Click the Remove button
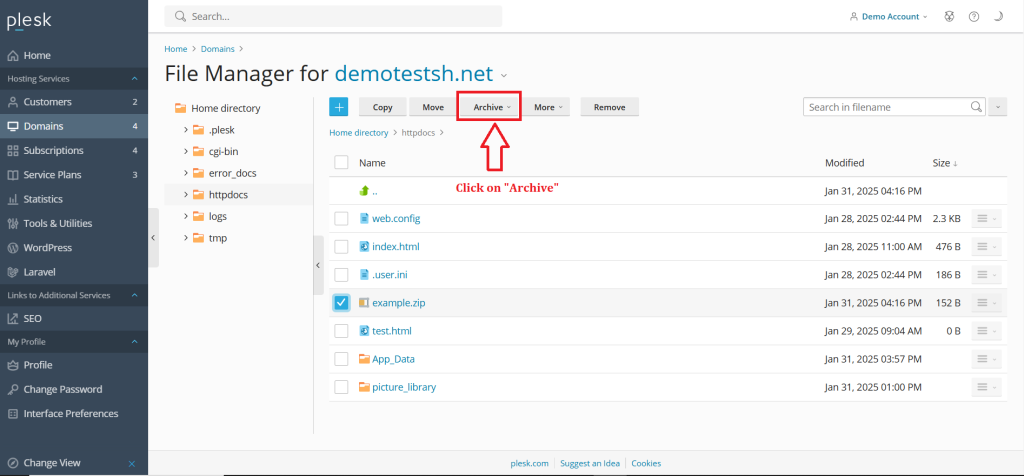The height and width of the screenshot is (476, 1024). 609,107
